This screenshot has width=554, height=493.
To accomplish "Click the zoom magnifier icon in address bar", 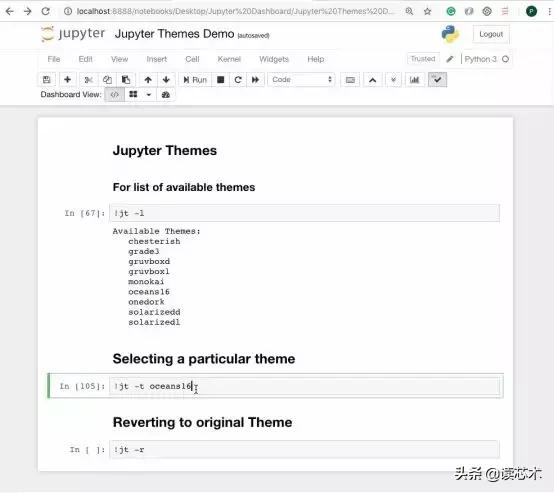I will tap(409, 11).
